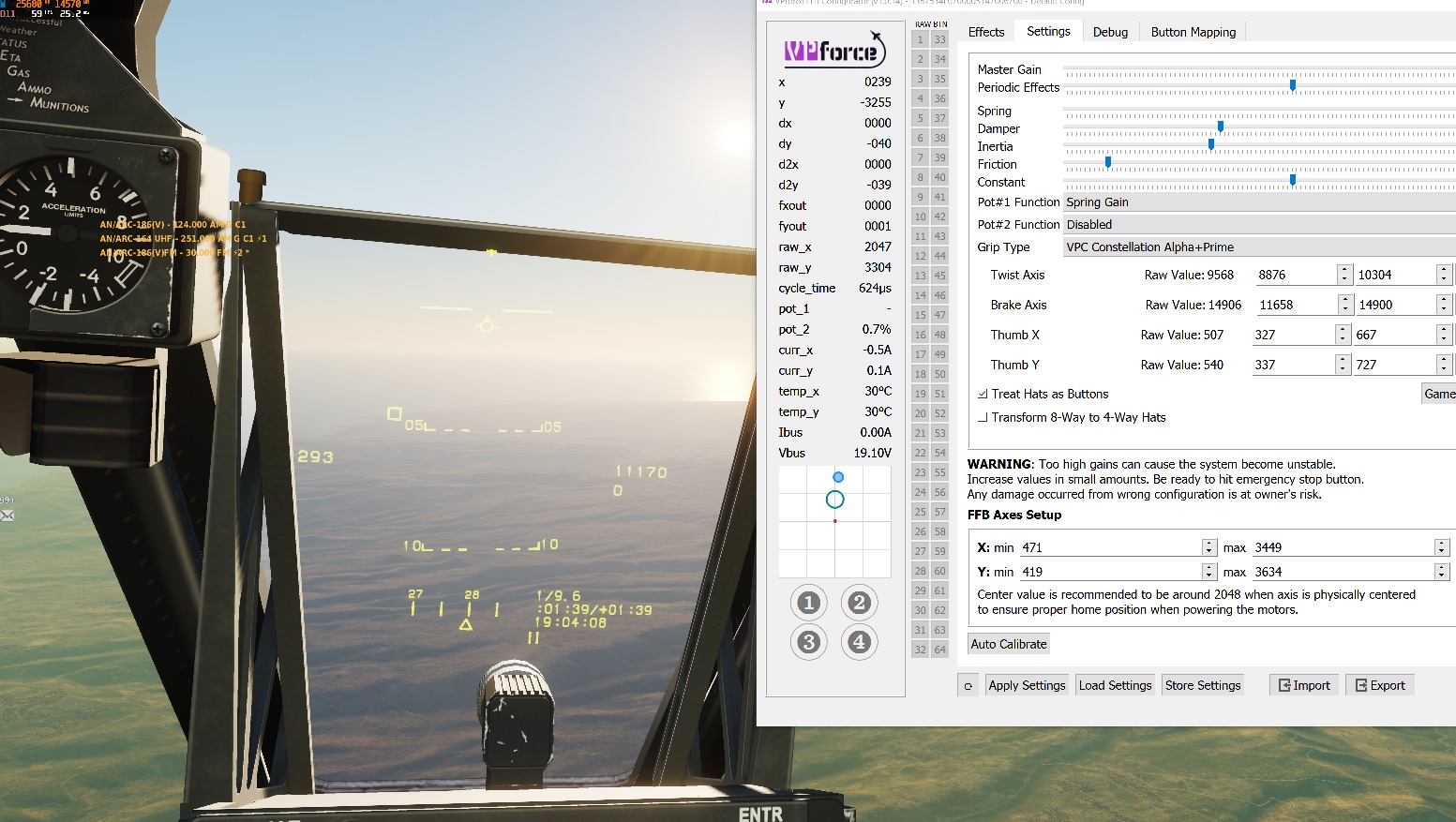Screen dimensions: 1456x822
Task: Click the FFB Y max stepper arrows
Action: (1442, 572)
